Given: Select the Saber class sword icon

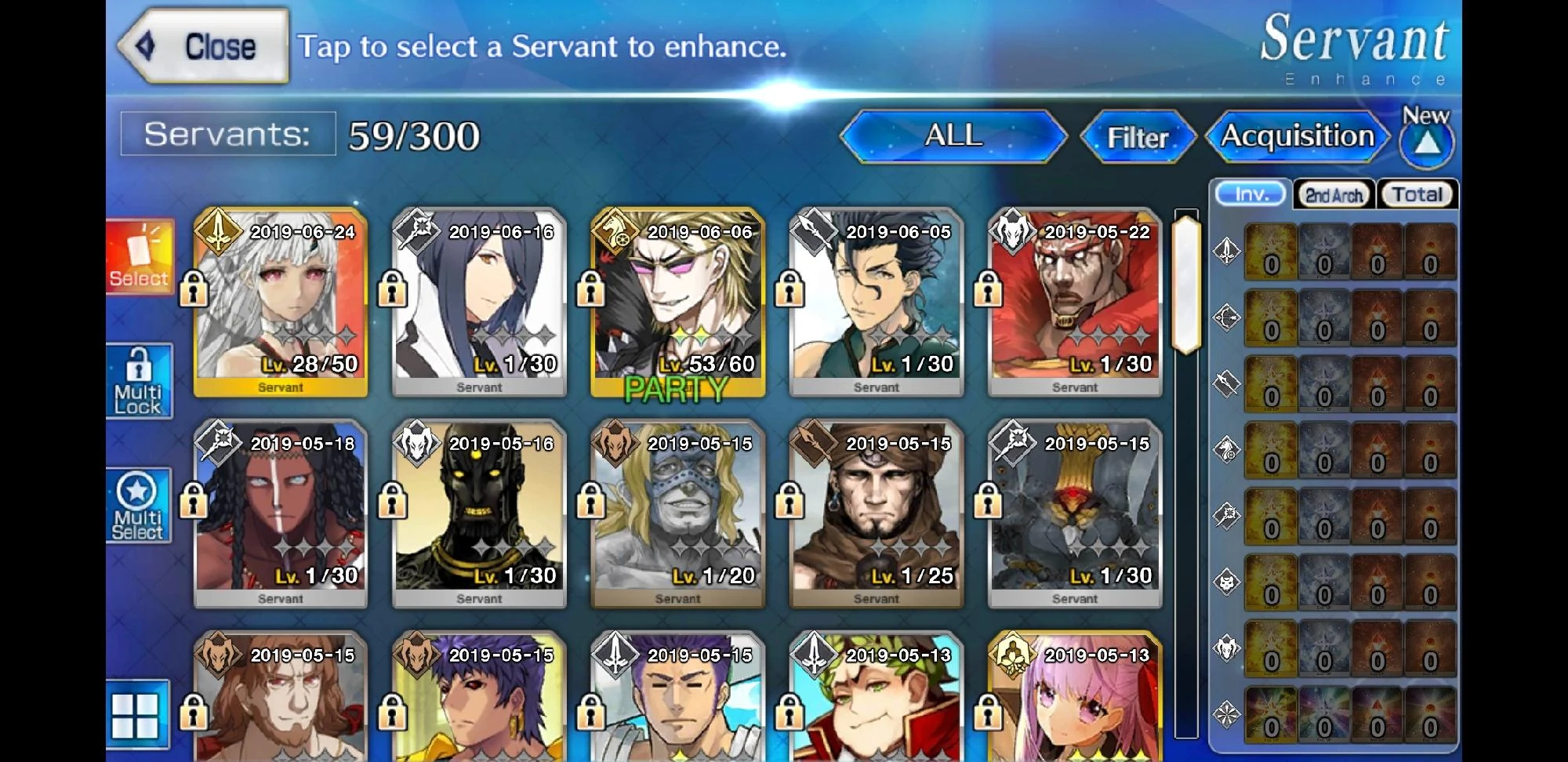Looking at the screenshot, I should click(x=1227, y=252).
